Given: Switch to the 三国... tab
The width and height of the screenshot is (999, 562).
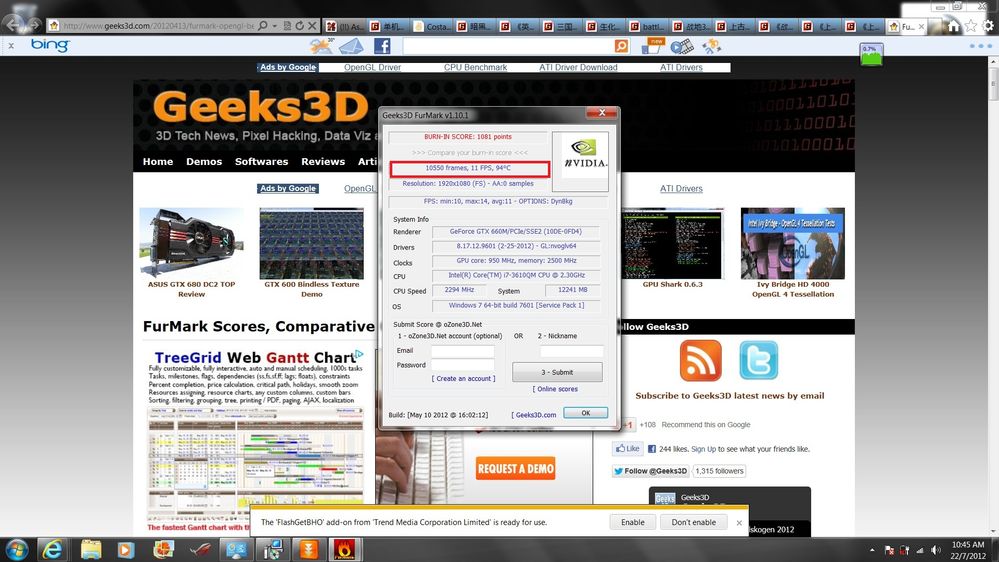Looking at the screenshot, I should [561, 26].
